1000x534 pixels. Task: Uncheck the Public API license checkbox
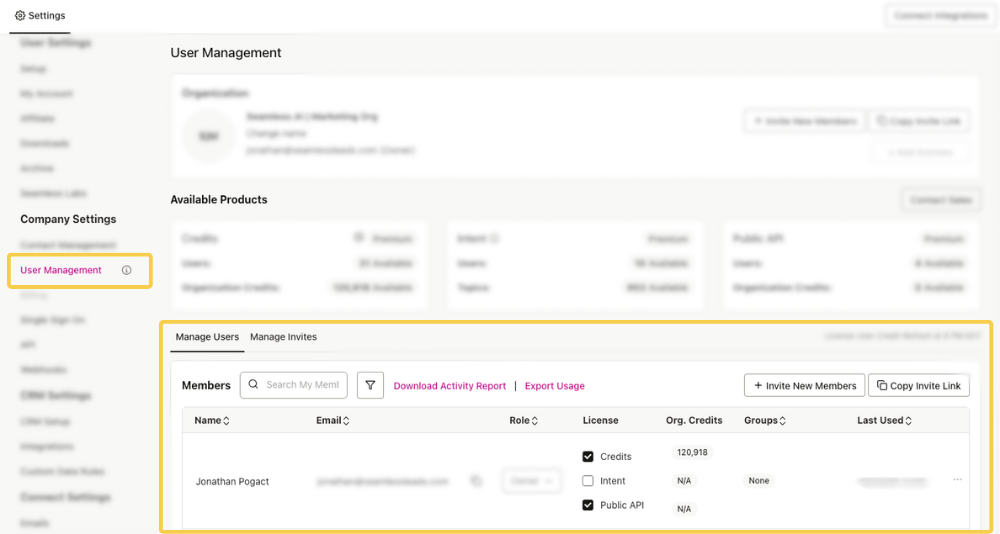point(588,505)
